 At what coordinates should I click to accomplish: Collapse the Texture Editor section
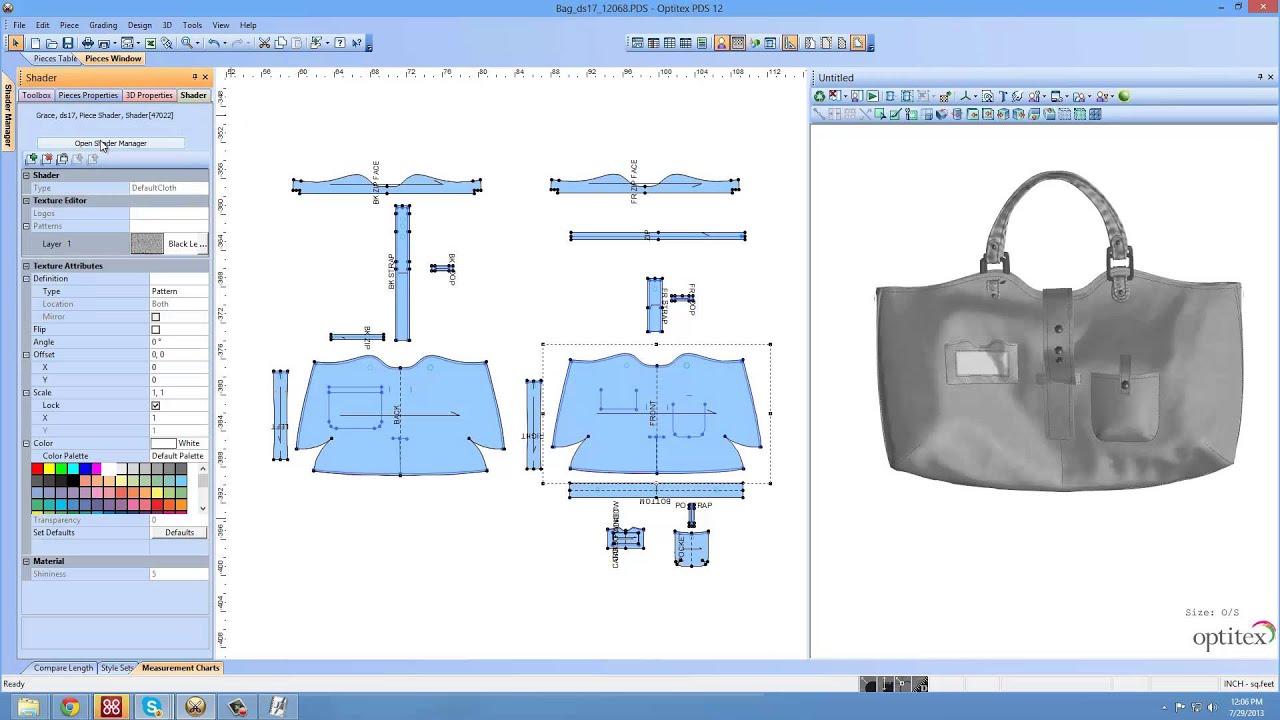tap(27, 200)
